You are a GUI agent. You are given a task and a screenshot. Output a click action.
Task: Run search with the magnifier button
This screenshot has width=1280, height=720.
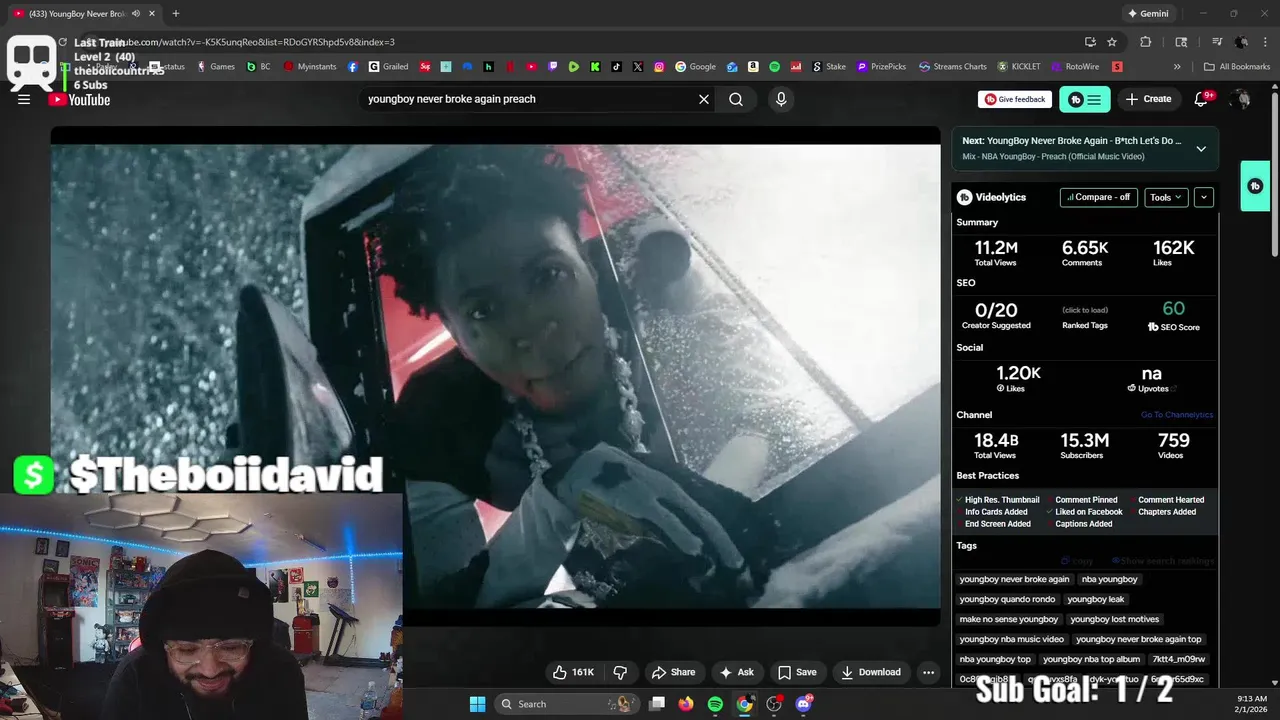click(x=736, y=99)
